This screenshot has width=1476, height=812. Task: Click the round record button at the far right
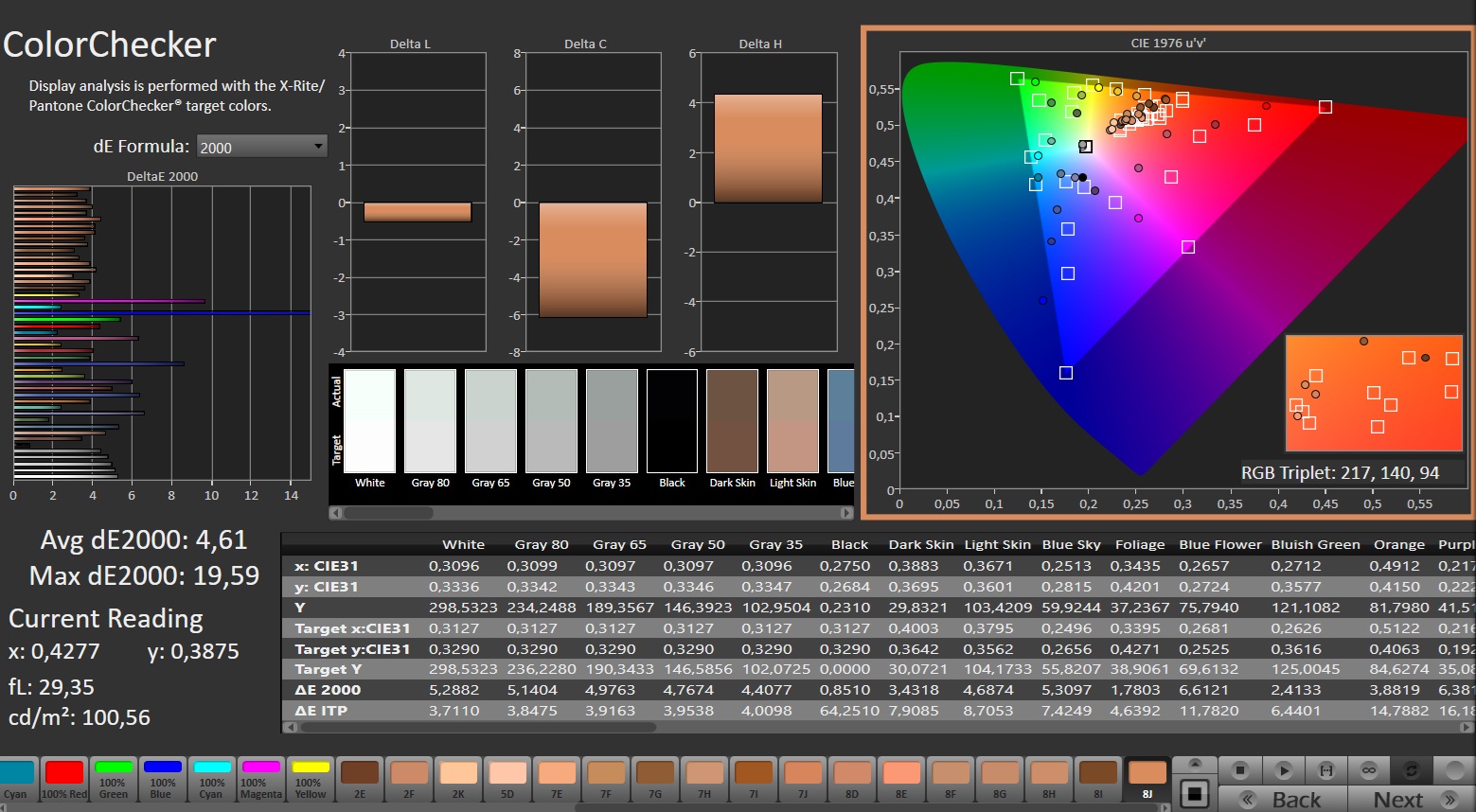pos(1454,770)
